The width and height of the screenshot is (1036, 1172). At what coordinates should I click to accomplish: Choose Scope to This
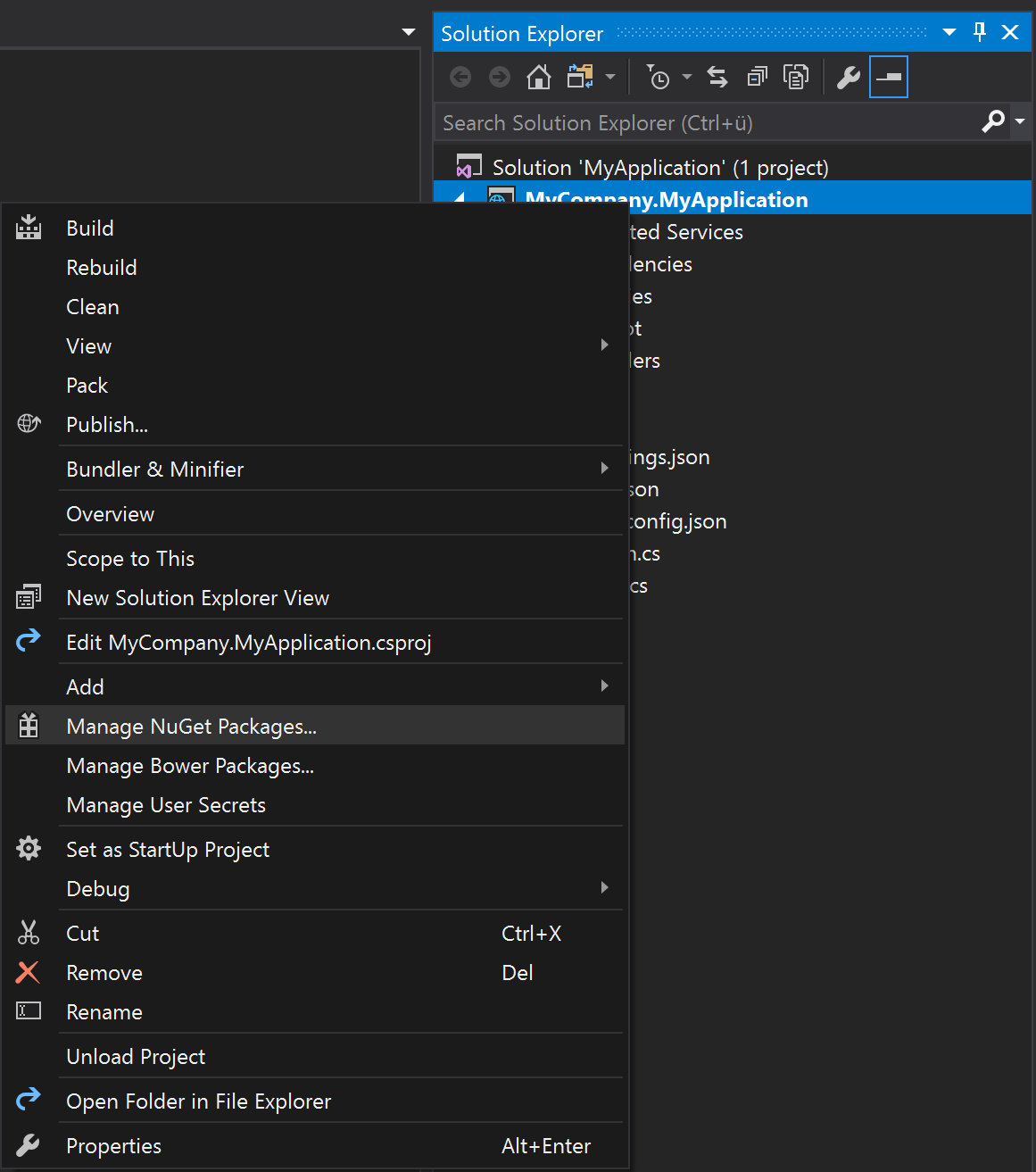[130, 559]
